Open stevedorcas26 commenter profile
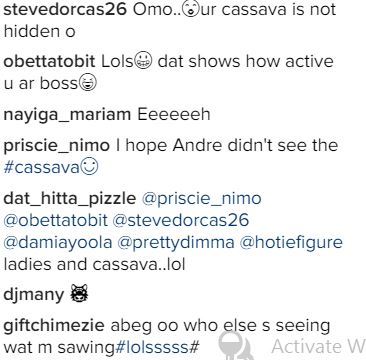Viewport: 366px width, 360px height. [65, 10]
